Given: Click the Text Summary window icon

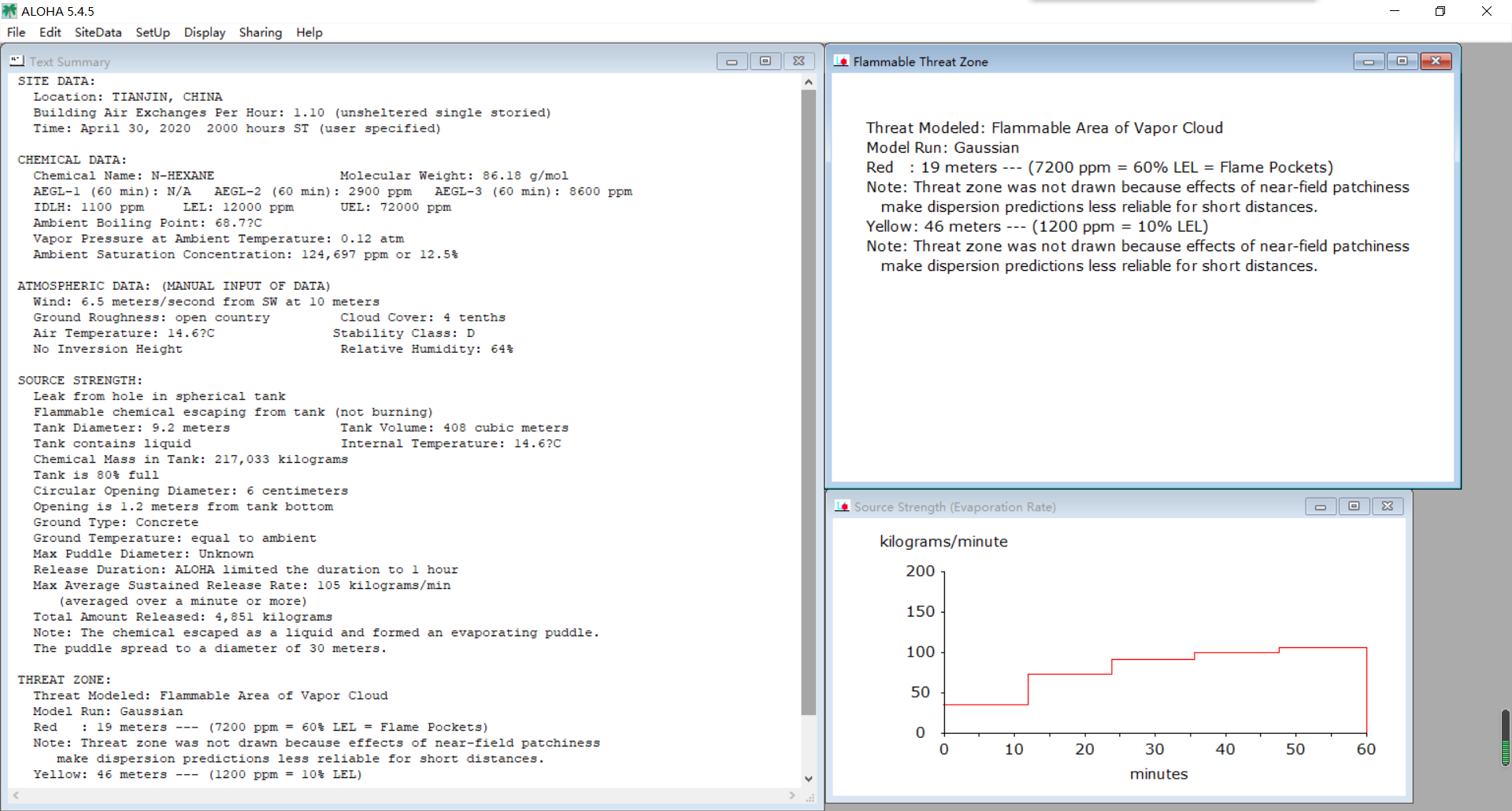Looking at the screenshot, I should click(17, 61).
